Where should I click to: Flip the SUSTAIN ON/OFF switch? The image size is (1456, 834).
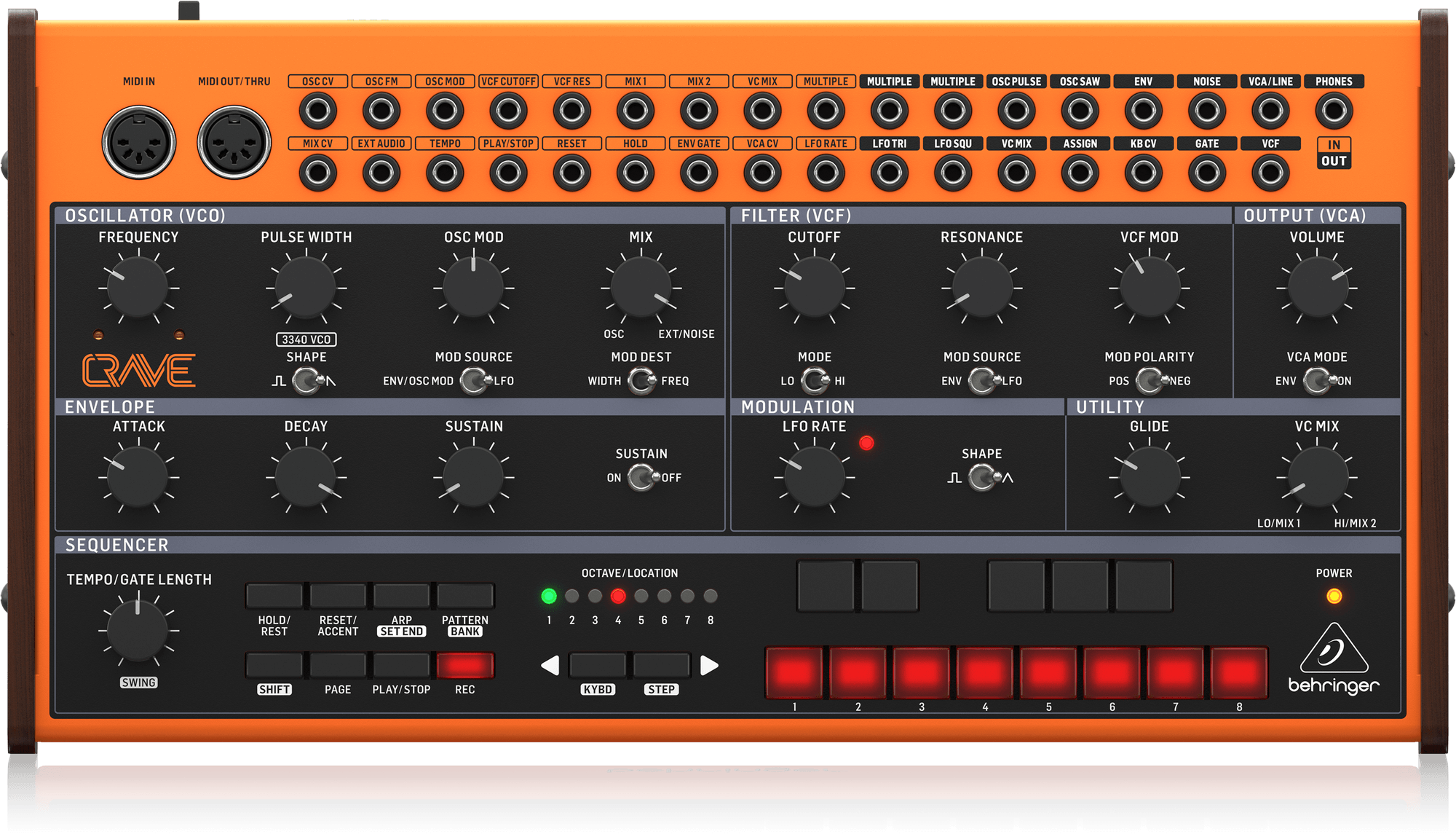click(x=643, y=477)
